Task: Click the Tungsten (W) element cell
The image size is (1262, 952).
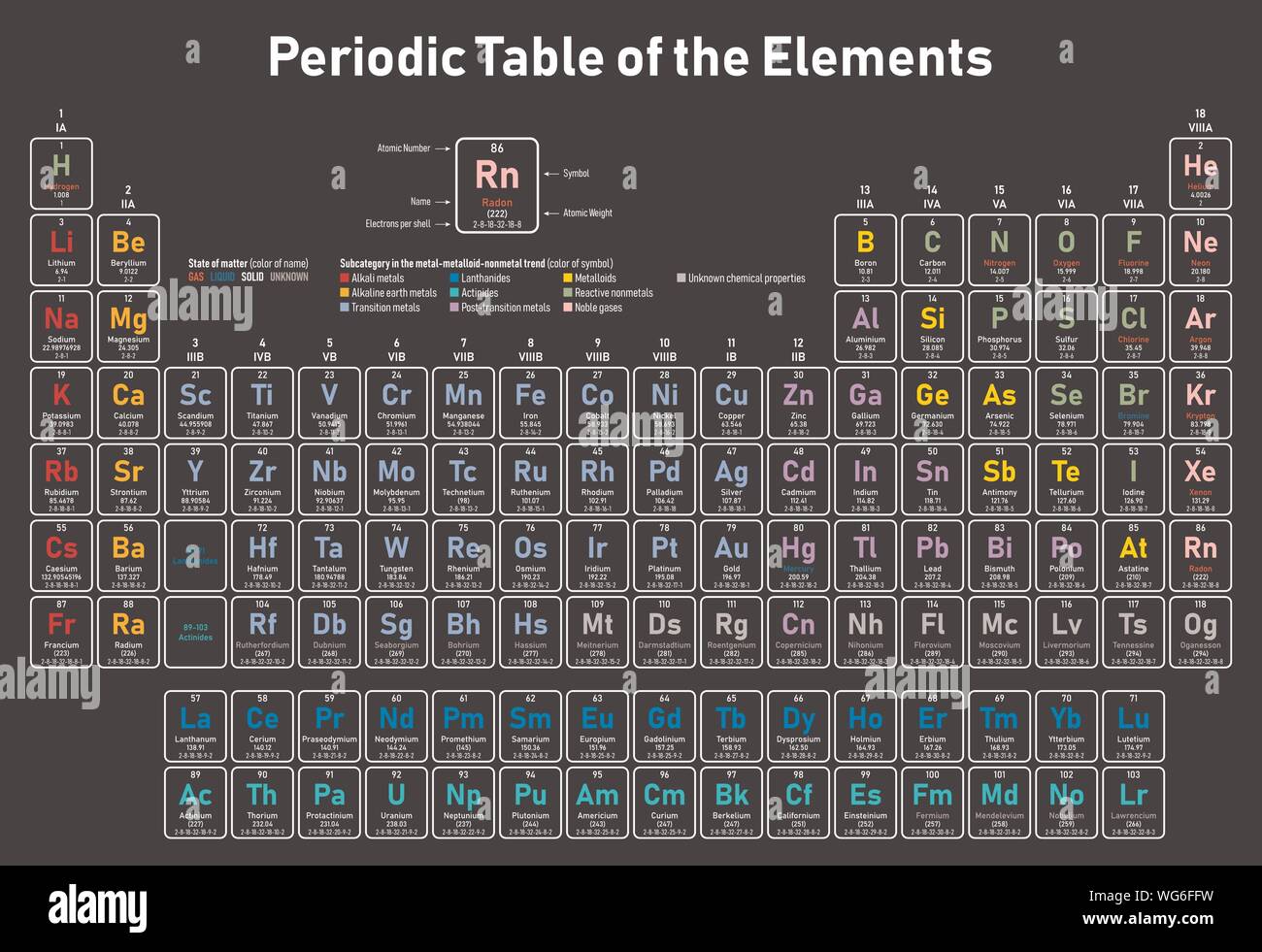Action: point(396,556)
